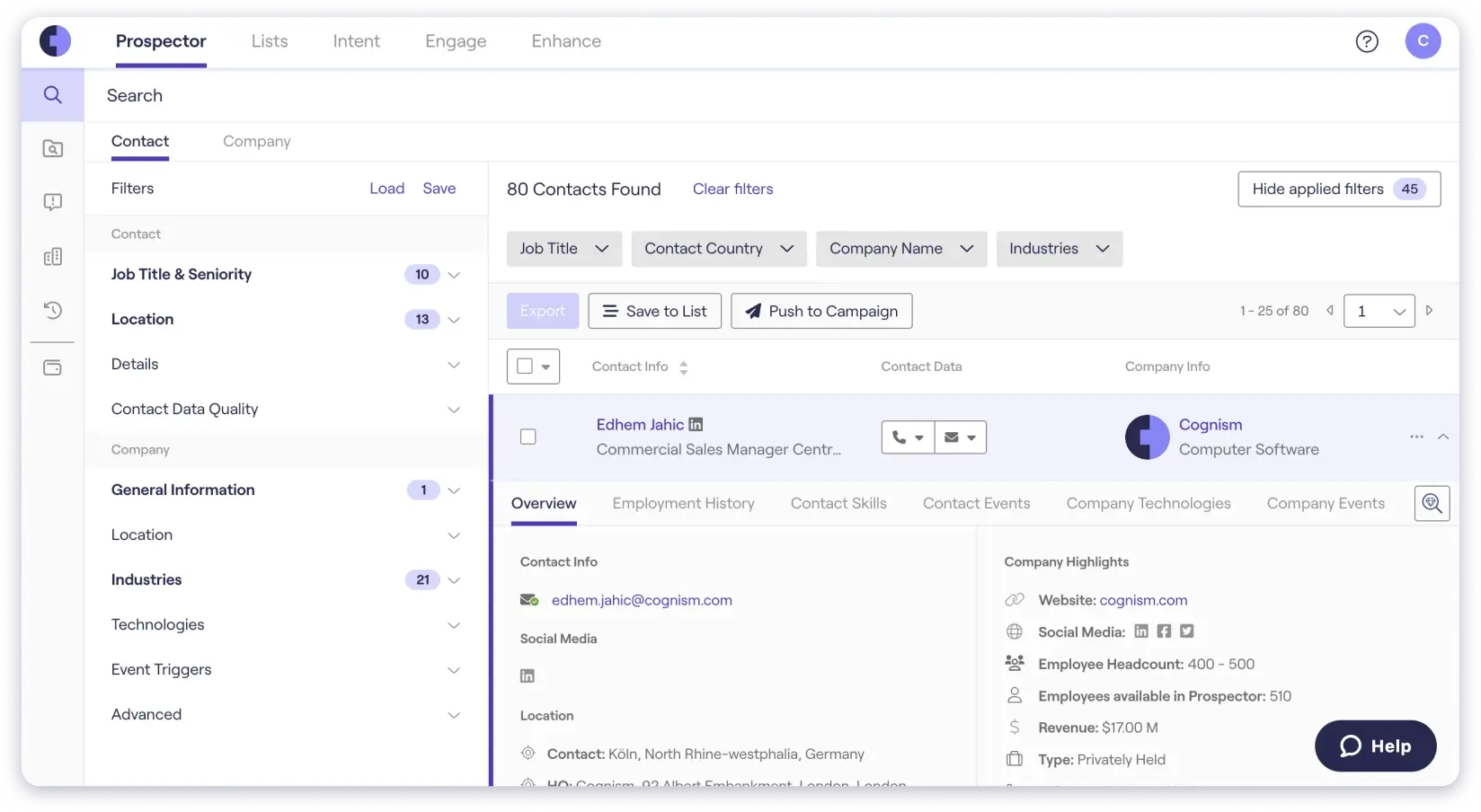Open saved searches from the sidebar
Image resolution: width=1481 pixels, height=812 pixels.
pyautogui.click(x=52, y=149)
